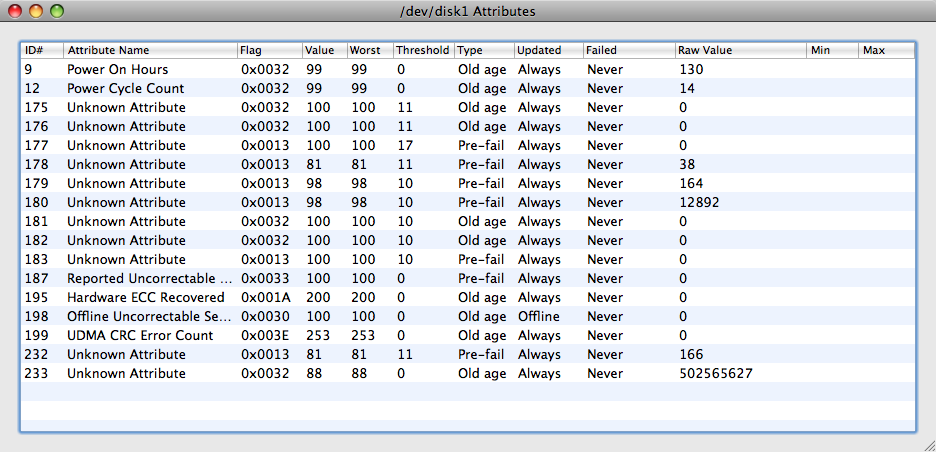Select attribute row with ID 176
The height and width of the screenshot is (452, 936).
click(x=468, y=127)
